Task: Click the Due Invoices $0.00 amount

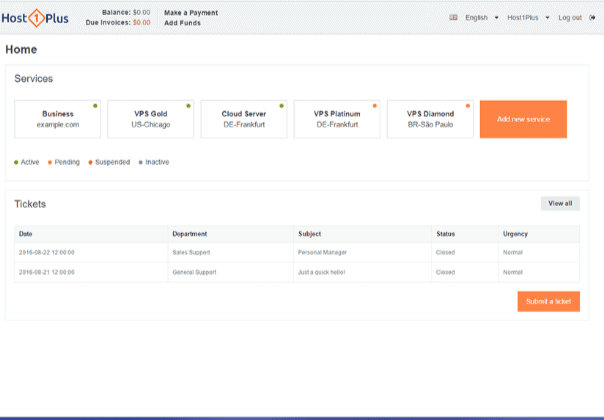Action: [x=141, y=22]
